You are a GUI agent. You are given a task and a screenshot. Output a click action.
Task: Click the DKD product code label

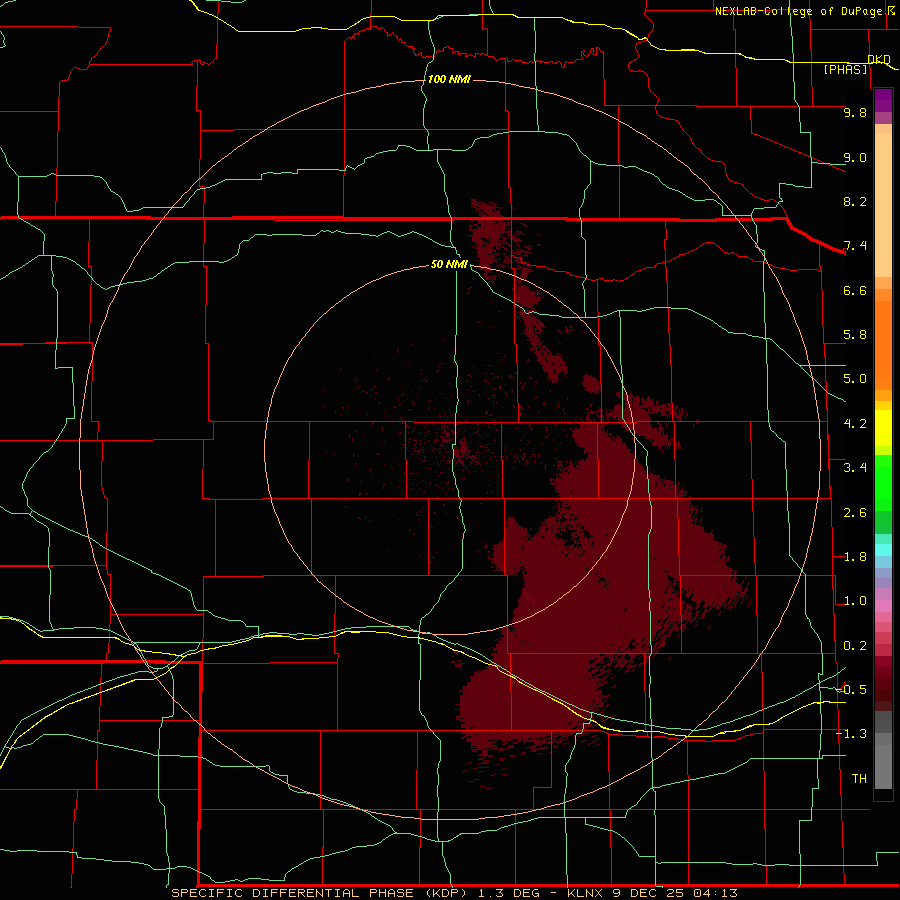pyautogui.click(x=879, y=59)
